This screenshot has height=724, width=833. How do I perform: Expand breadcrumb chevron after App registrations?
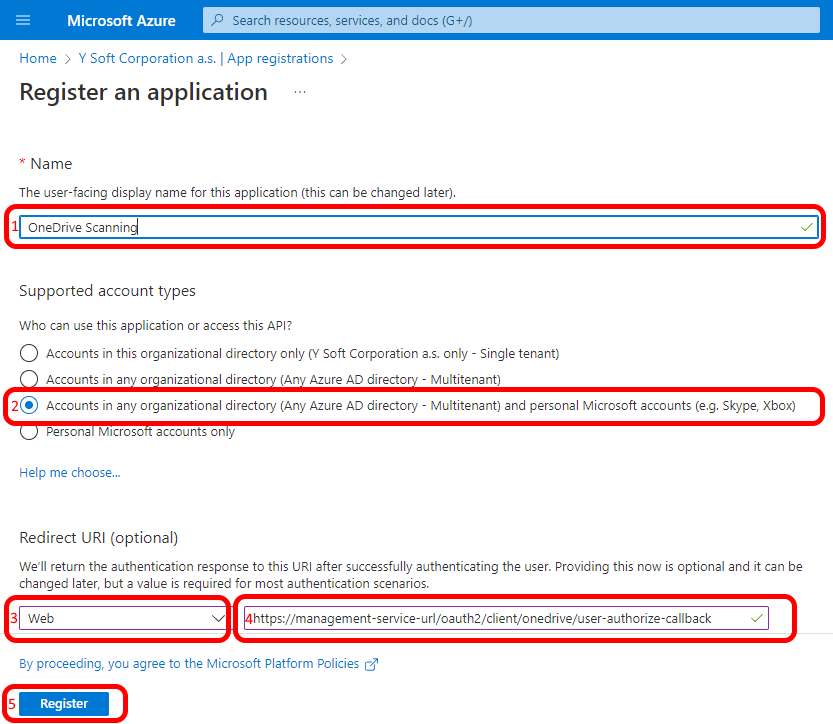345,58
